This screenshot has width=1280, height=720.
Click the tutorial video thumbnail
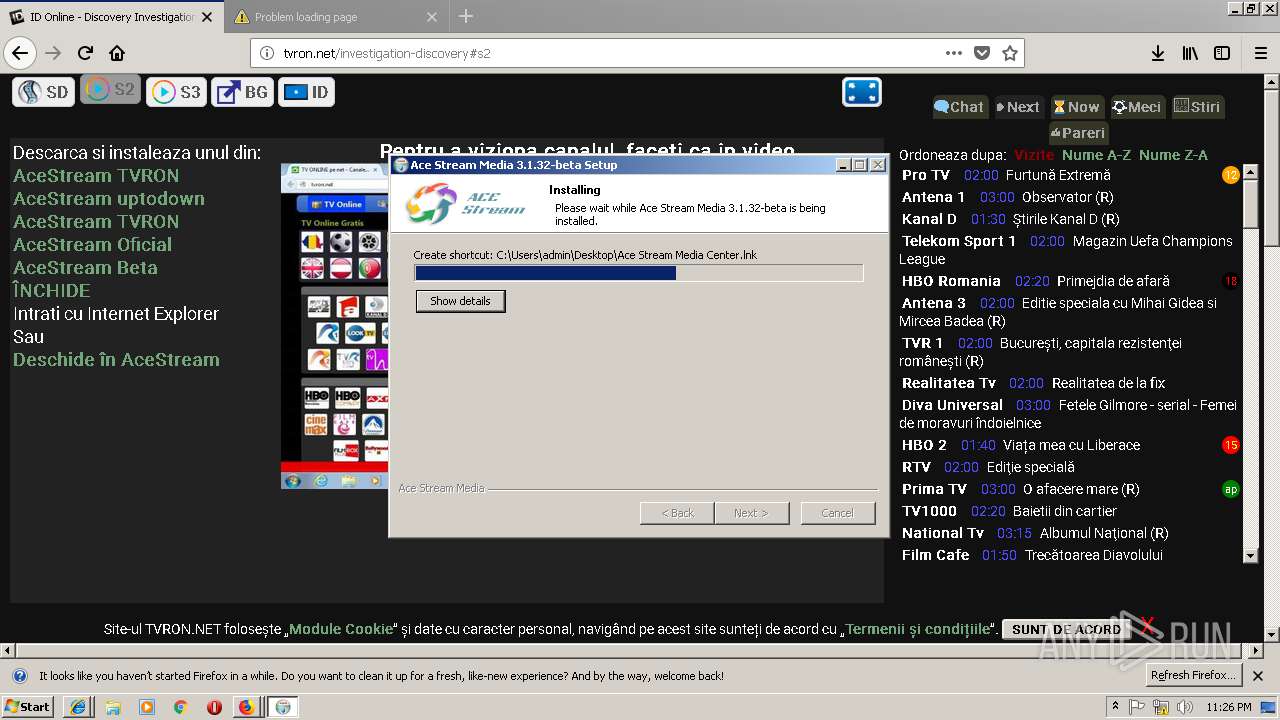[x=335, y=326]
